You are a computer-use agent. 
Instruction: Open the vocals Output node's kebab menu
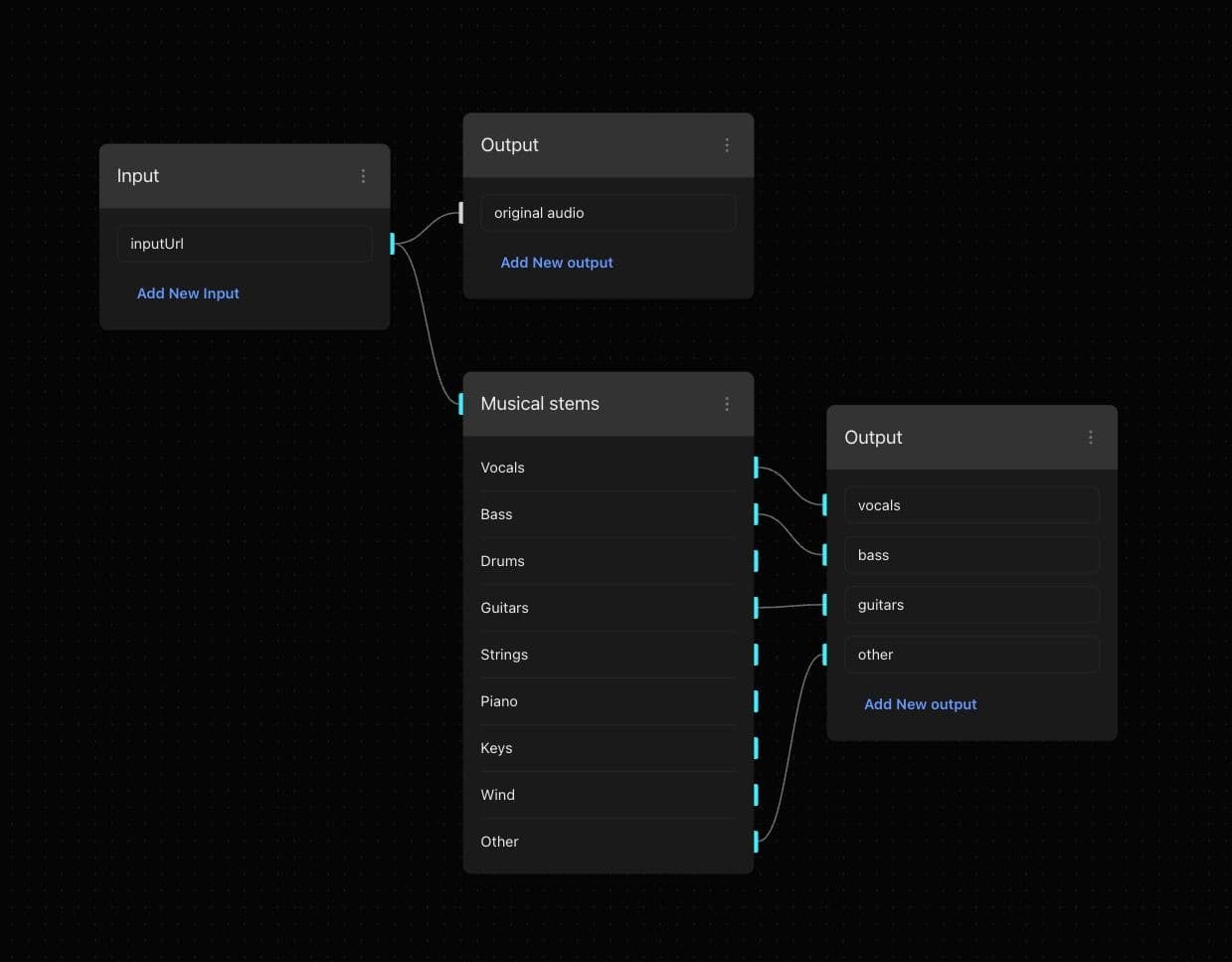pos(1091,438)
